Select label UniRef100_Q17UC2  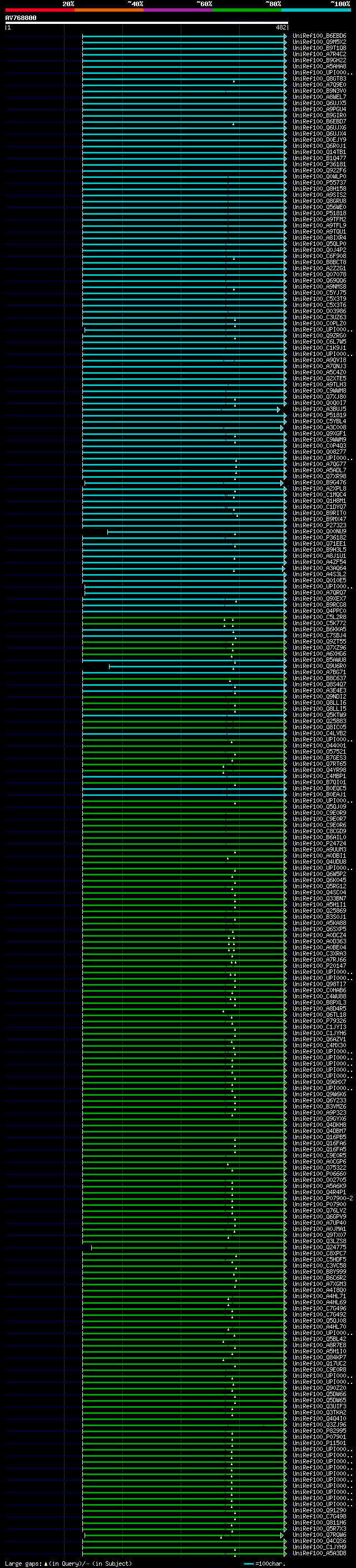pyautogui.click(x=319, y=1363)
